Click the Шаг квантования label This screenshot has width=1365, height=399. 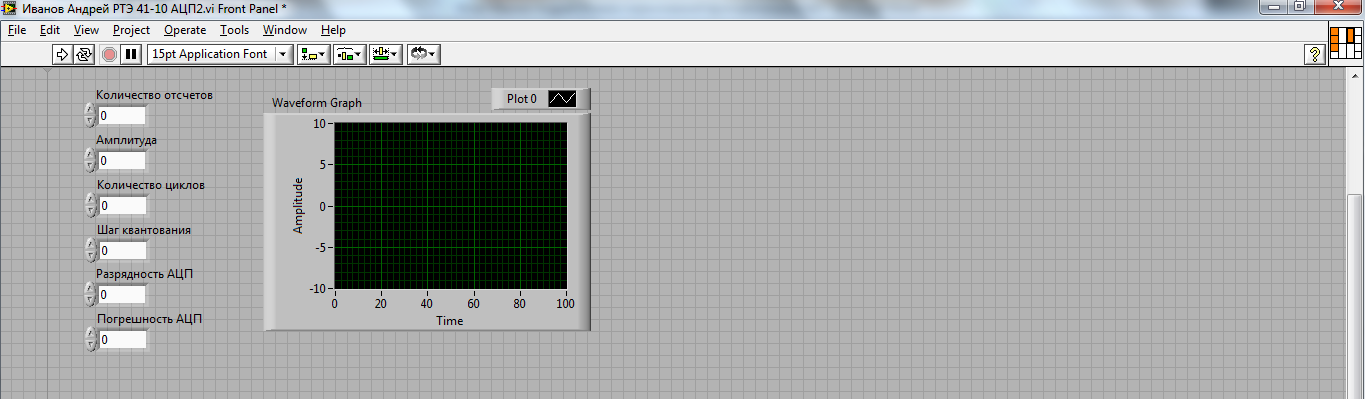pyautogui.click(x=143, y=230)
